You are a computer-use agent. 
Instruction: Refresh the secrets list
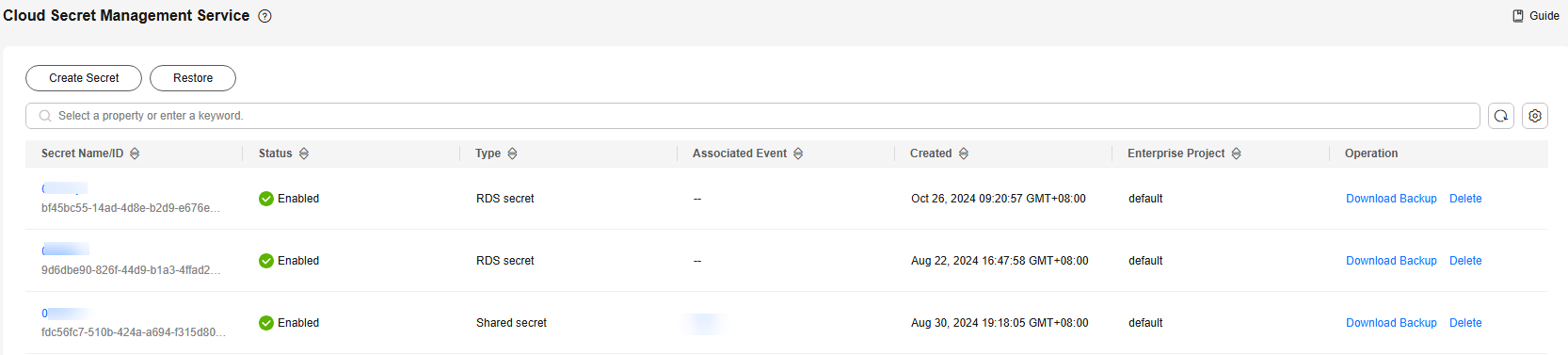pos(1501,116)
